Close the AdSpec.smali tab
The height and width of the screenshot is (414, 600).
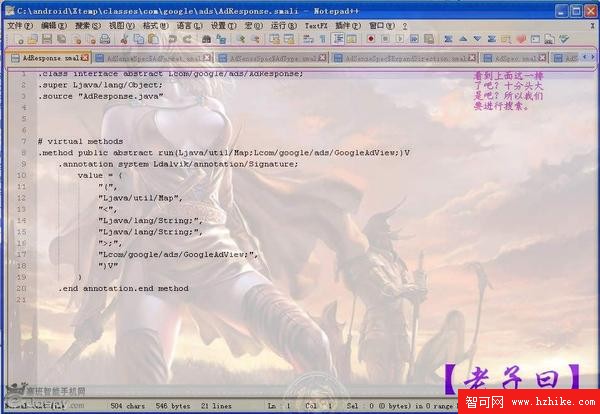[x=542, y=57]
